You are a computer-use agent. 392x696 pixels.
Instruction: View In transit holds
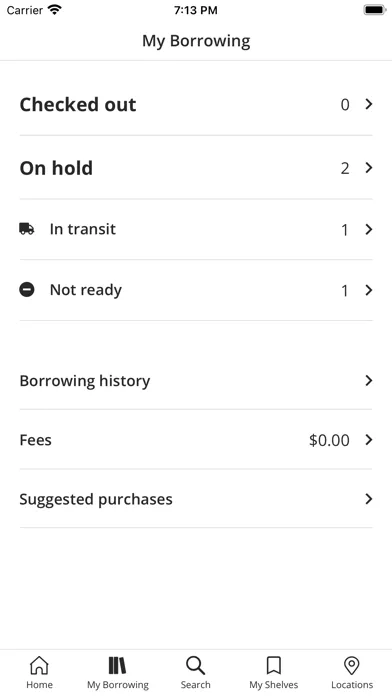coord(196,229)
